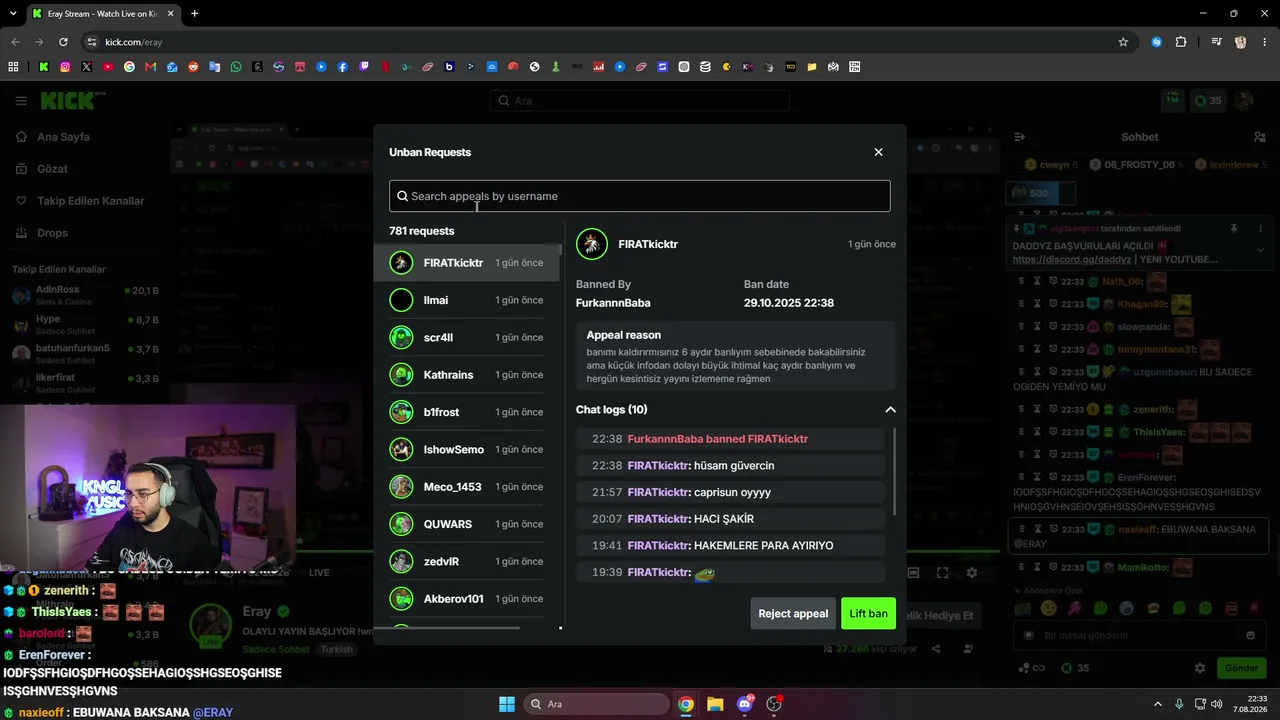Screen dimensions: 1280x720
Task: Select the FIRATkicktr unban request
Action: (467, 263)
